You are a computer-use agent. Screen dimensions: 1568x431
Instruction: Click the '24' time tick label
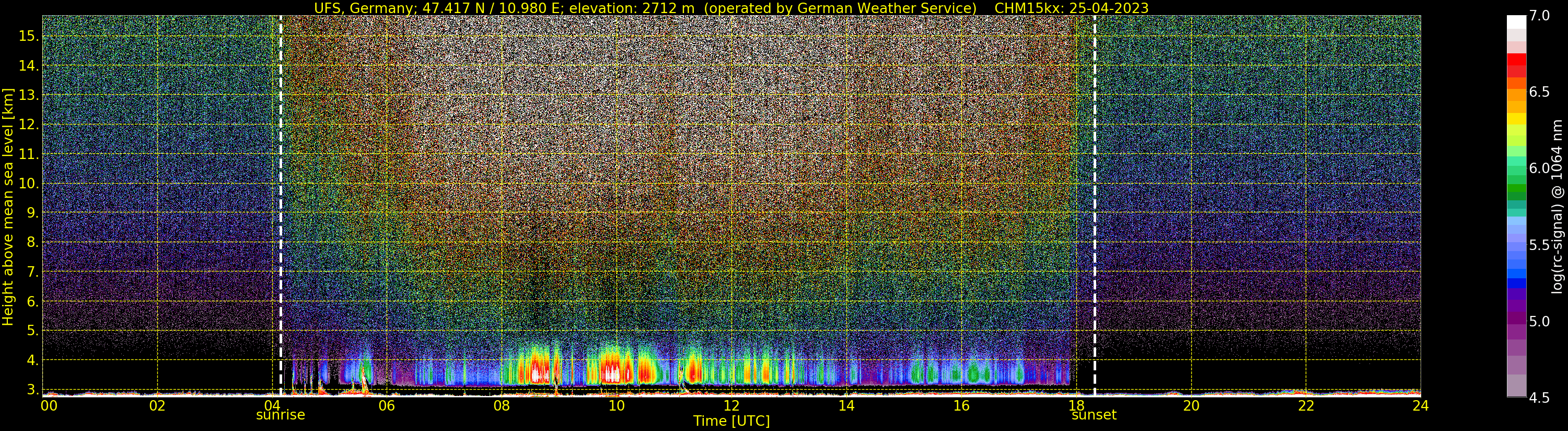(1421, 405)
